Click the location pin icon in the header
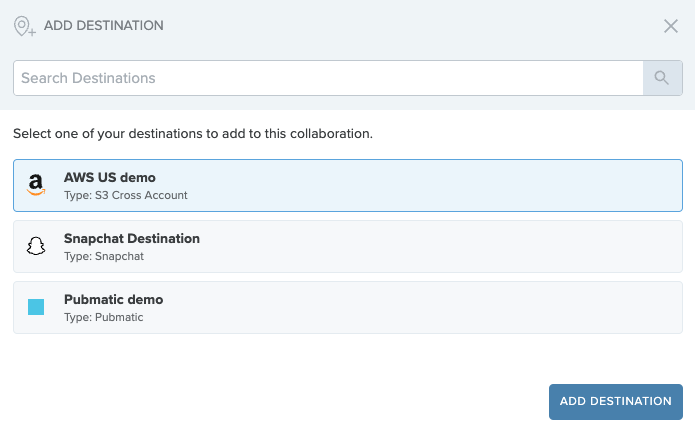 point(24,26)
